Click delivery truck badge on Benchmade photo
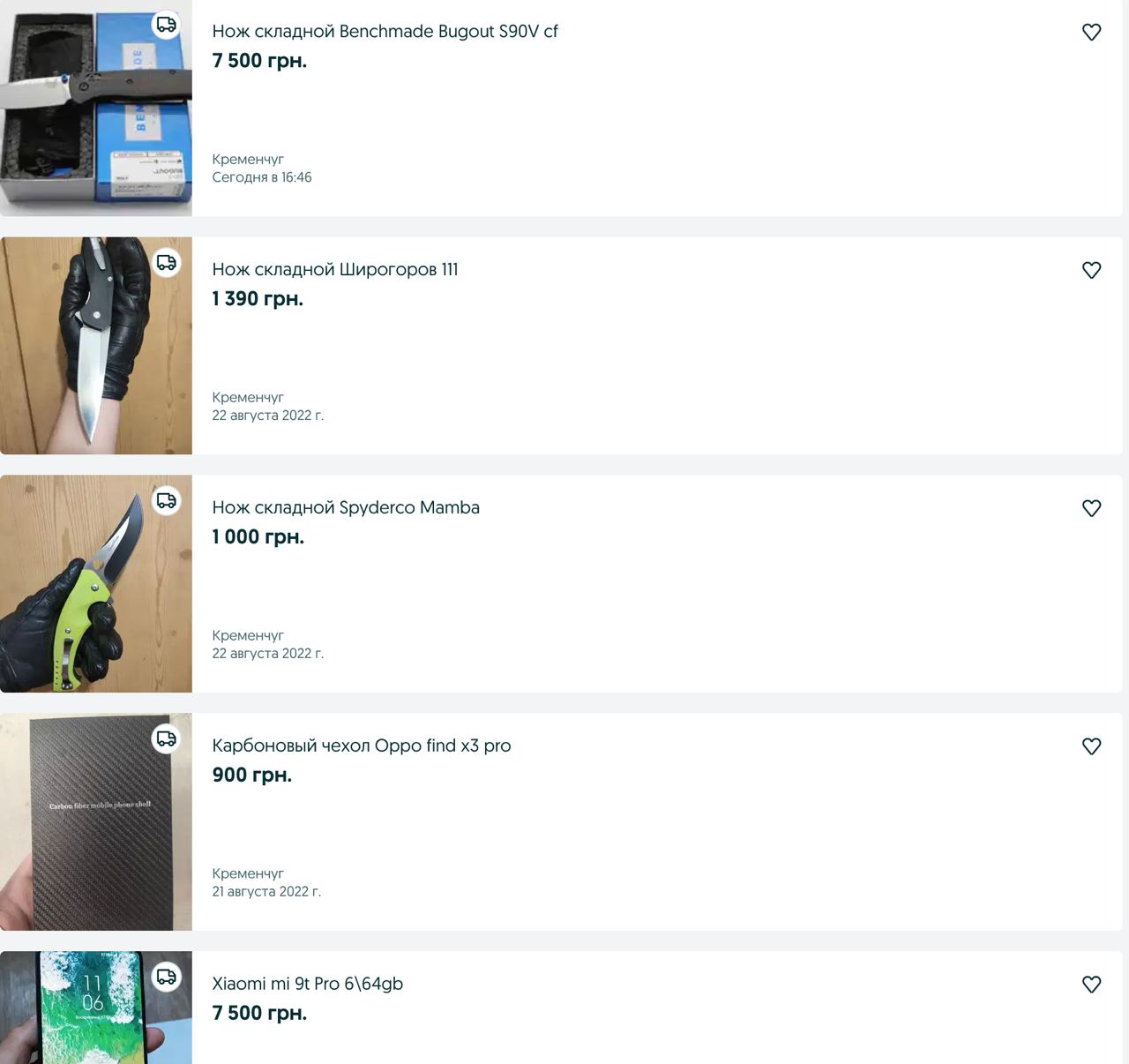The image size is (1129, 1064). pos(167,25)
